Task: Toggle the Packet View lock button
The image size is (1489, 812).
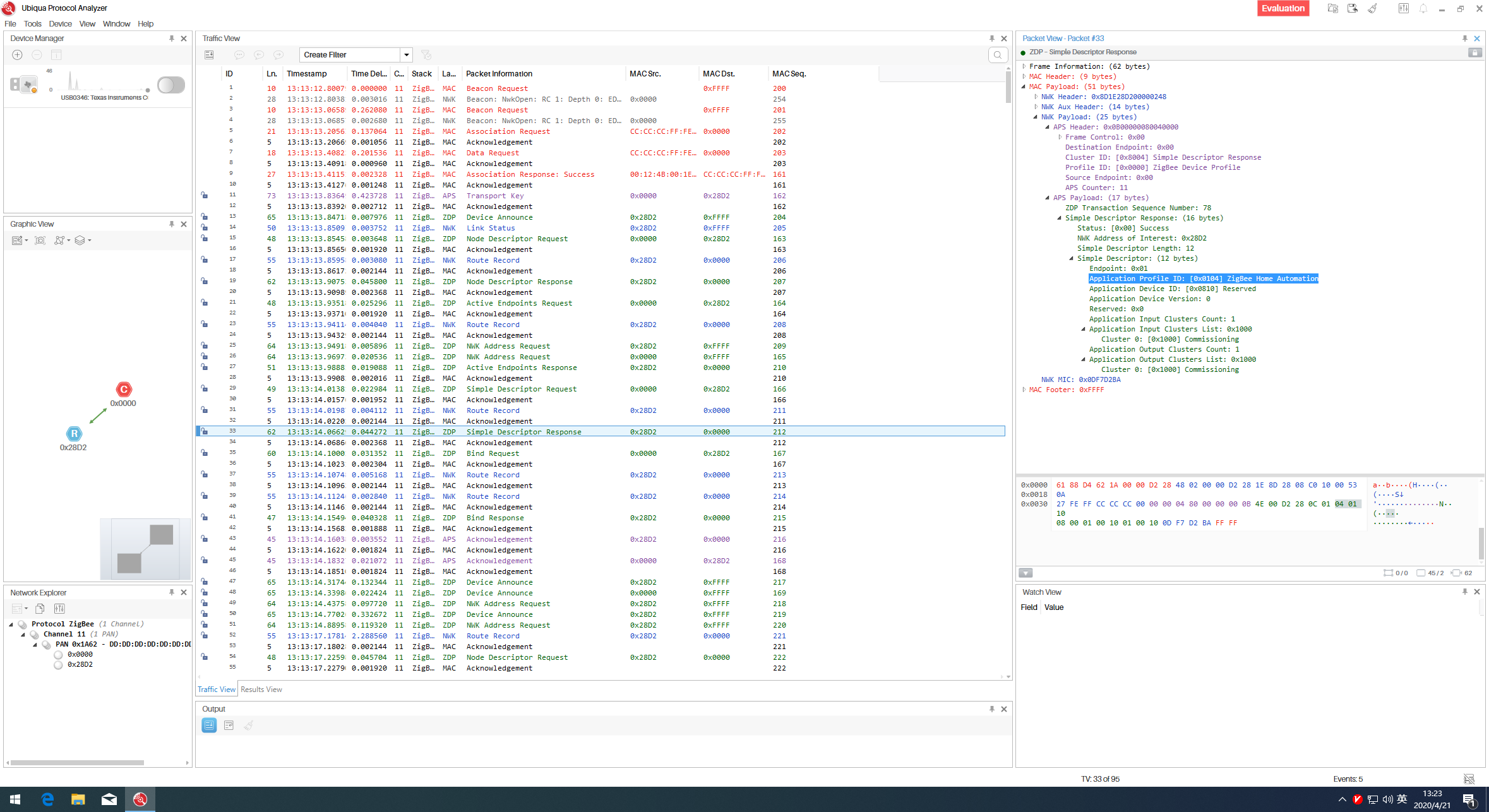Action: point(1475,52)
